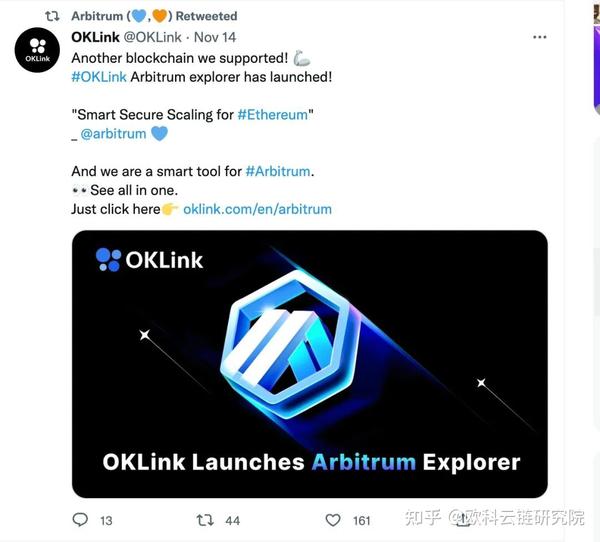Viewport: 600px width, 542px height.
Task: Open oklink.com/en/arbitrum link
Action: 257,209
